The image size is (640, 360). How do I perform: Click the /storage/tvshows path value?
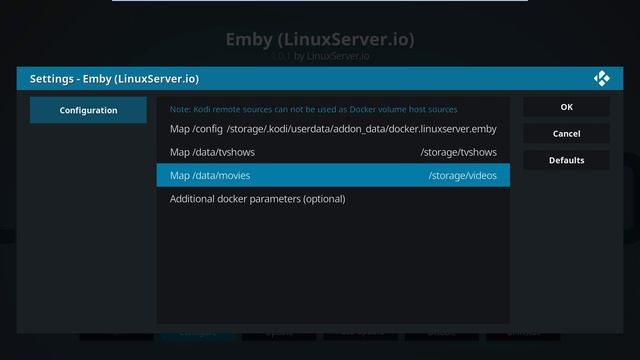coord(458,152)
